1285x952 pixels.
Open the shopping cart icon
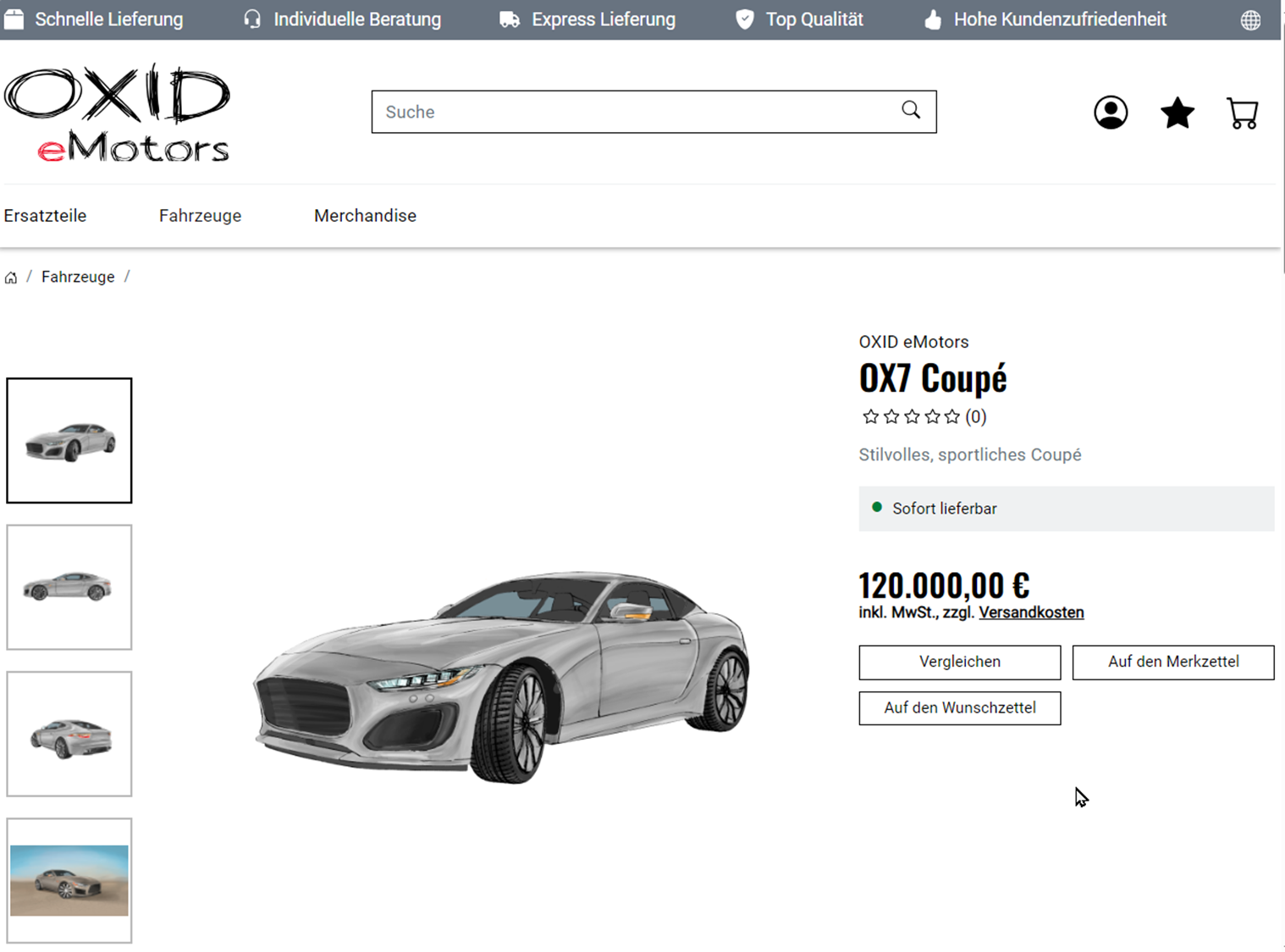pos(1243,113)
